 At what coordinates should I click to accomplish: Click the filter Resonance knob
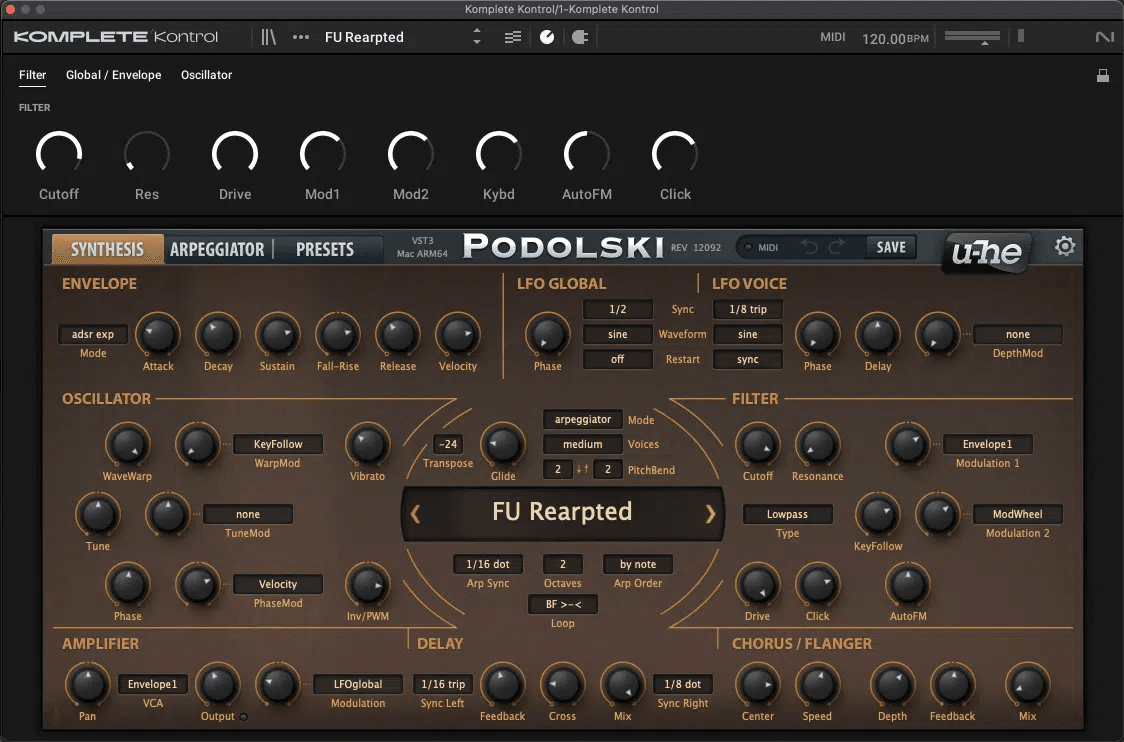pyautogui.click(x=817, y=444)
